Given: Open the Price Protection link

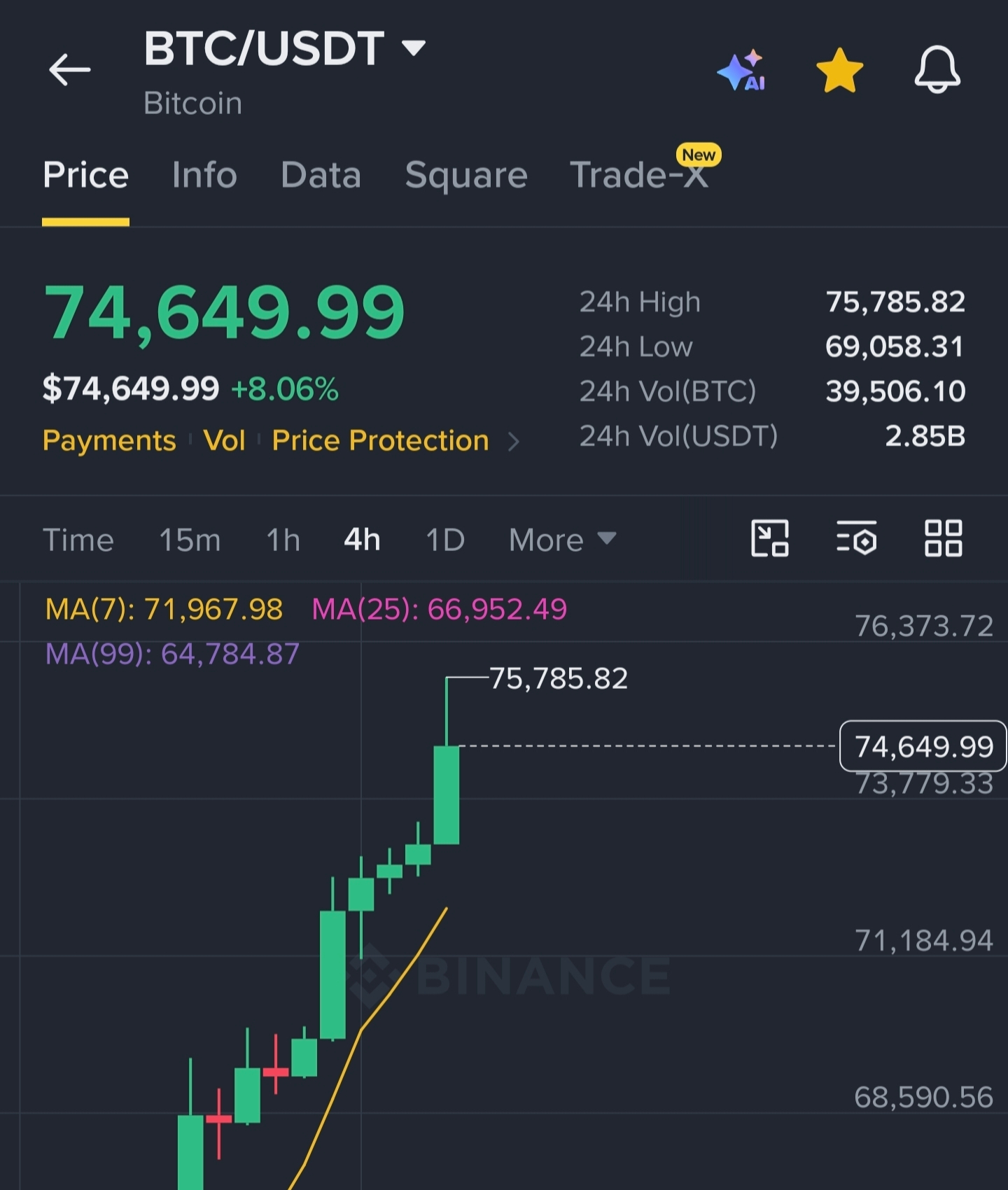Looking at the screenshot, I should click(x=380, y=440).
